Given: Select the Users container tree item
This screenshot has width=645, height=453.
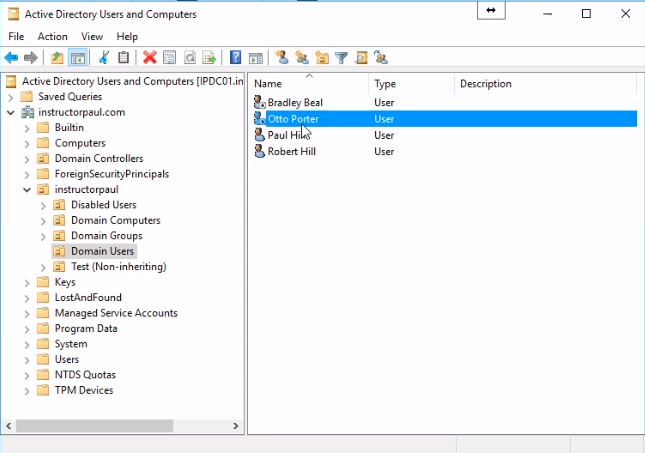Looking at the screenshot, I should coord(67,359).
